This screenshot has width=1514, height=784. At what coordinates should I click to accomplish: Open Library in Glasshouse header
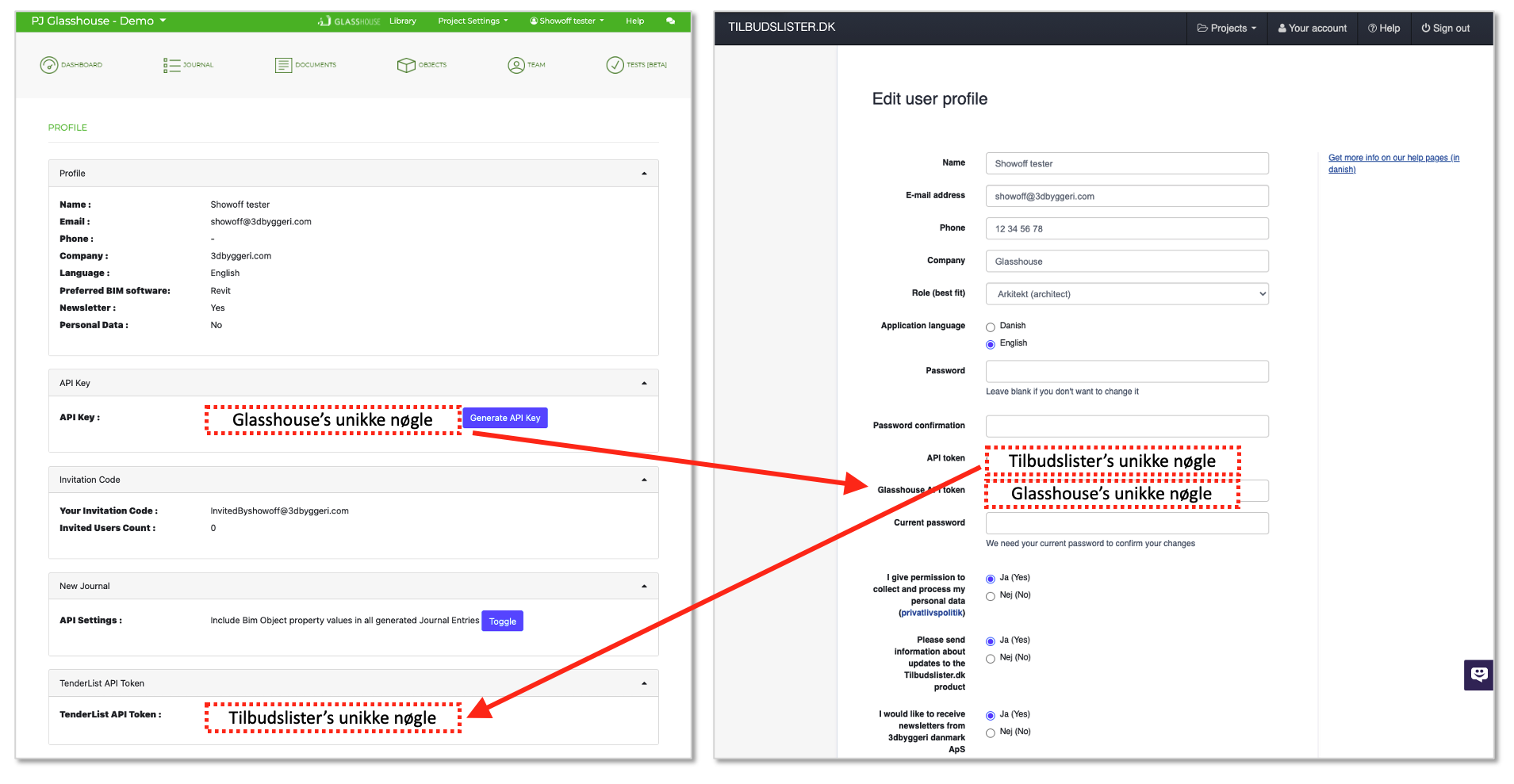coord(403,21)
